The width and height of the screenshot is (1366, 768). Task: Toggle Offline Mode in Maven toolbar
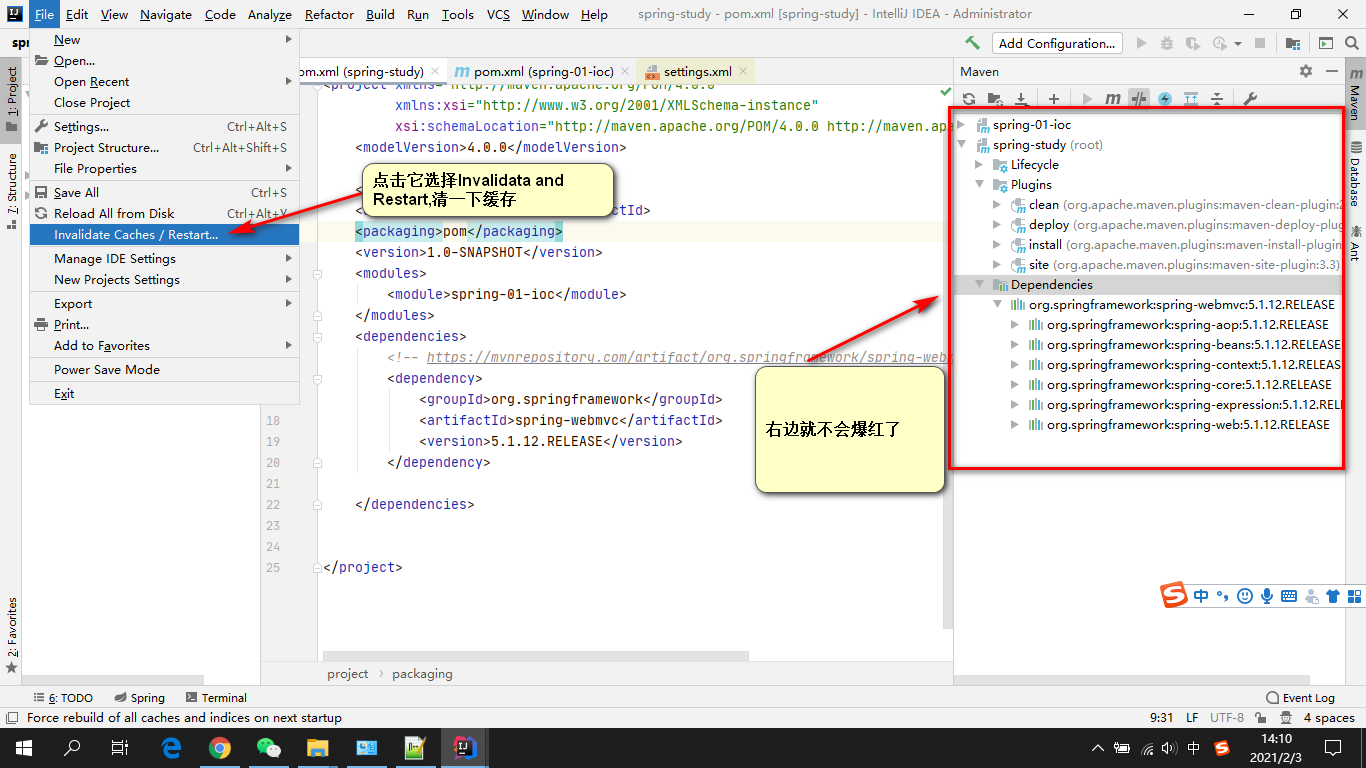point(1163,99)
